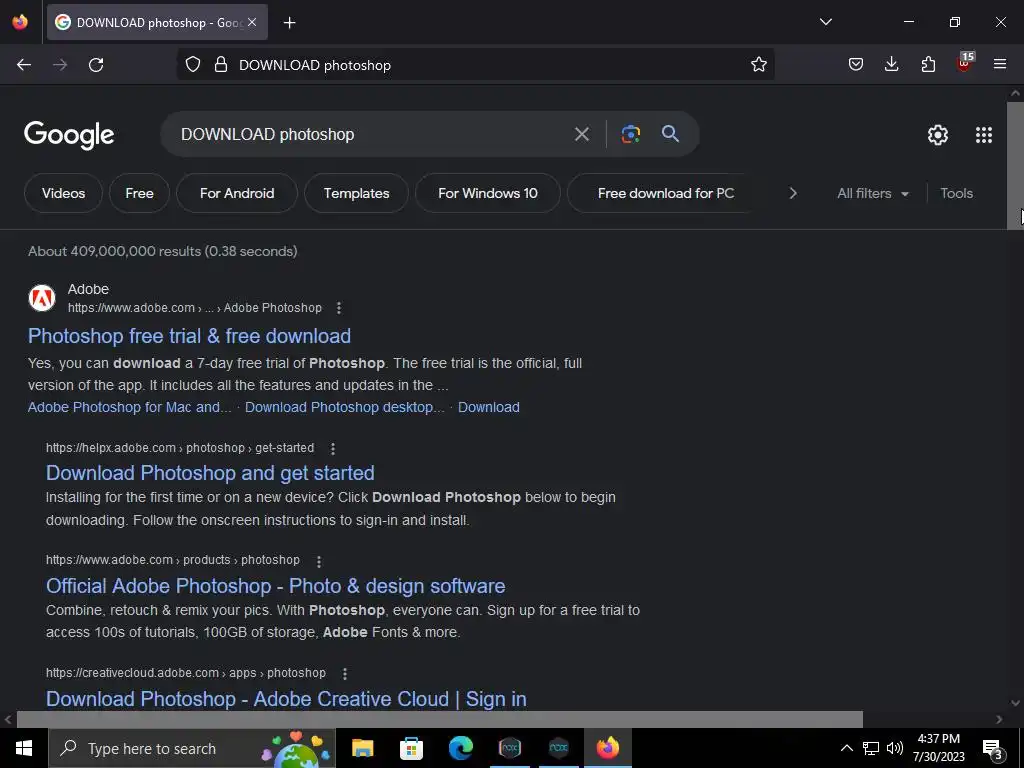The image size is (1024, 768).
Task: Reload the page with the refresh icon
Action: 96,65
